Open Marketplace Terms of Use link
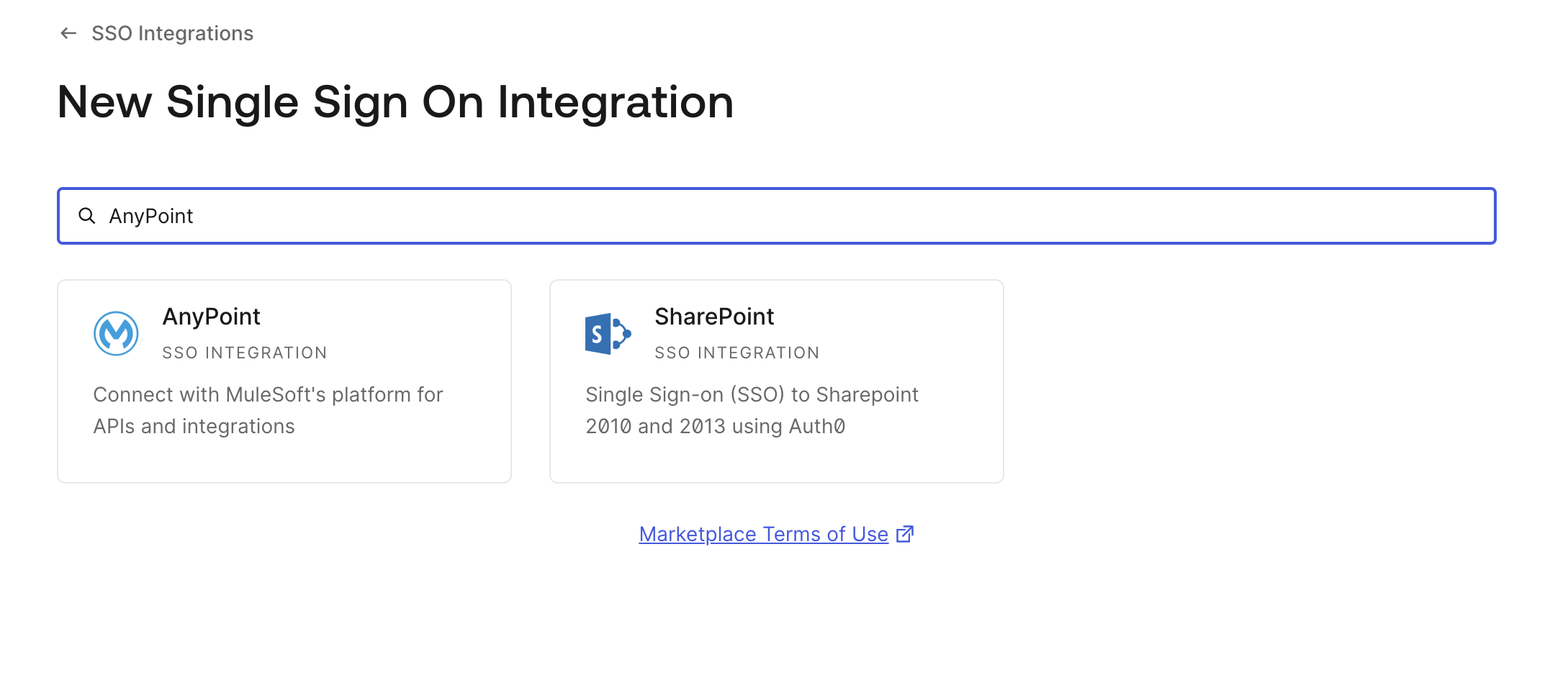The height and width of the screenshot is (675, 1568). (763, 534)
